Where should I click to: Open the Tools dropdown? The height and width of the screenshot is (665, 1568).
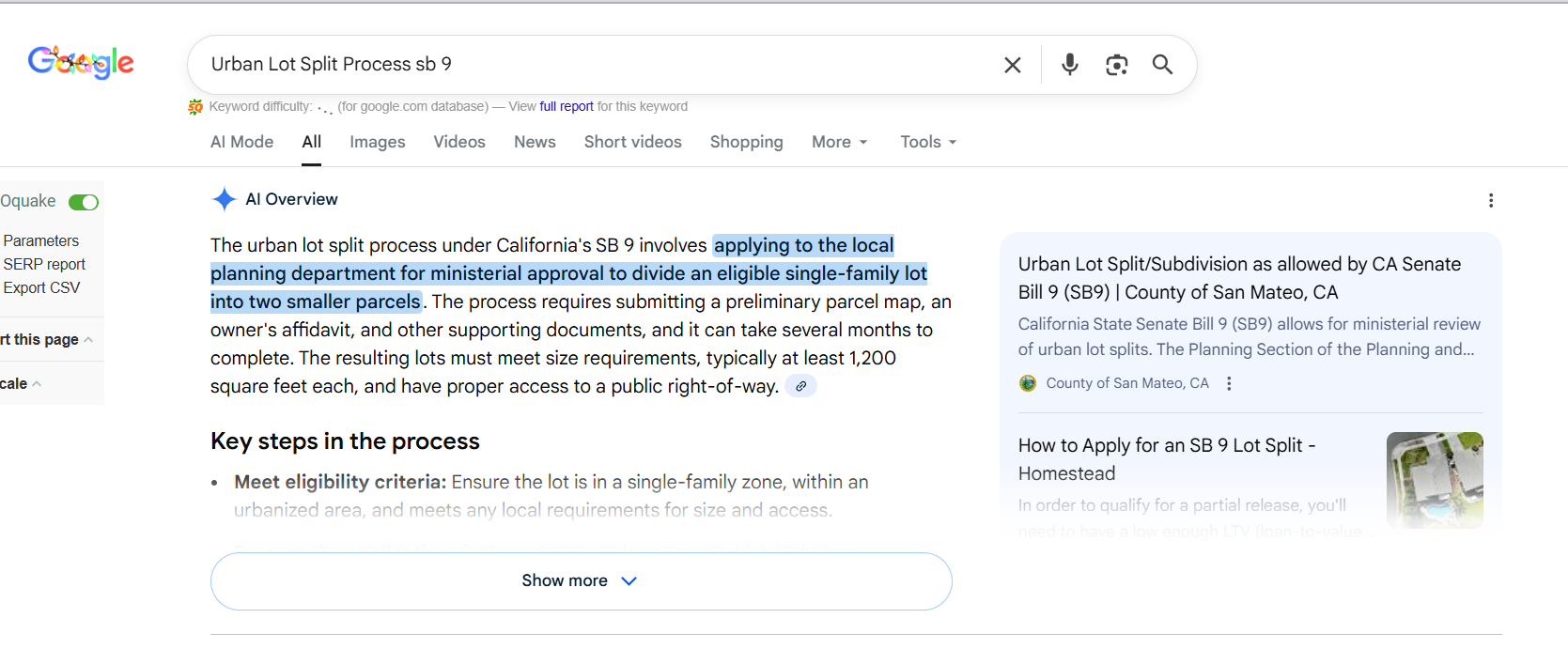(x=927, y=142)
